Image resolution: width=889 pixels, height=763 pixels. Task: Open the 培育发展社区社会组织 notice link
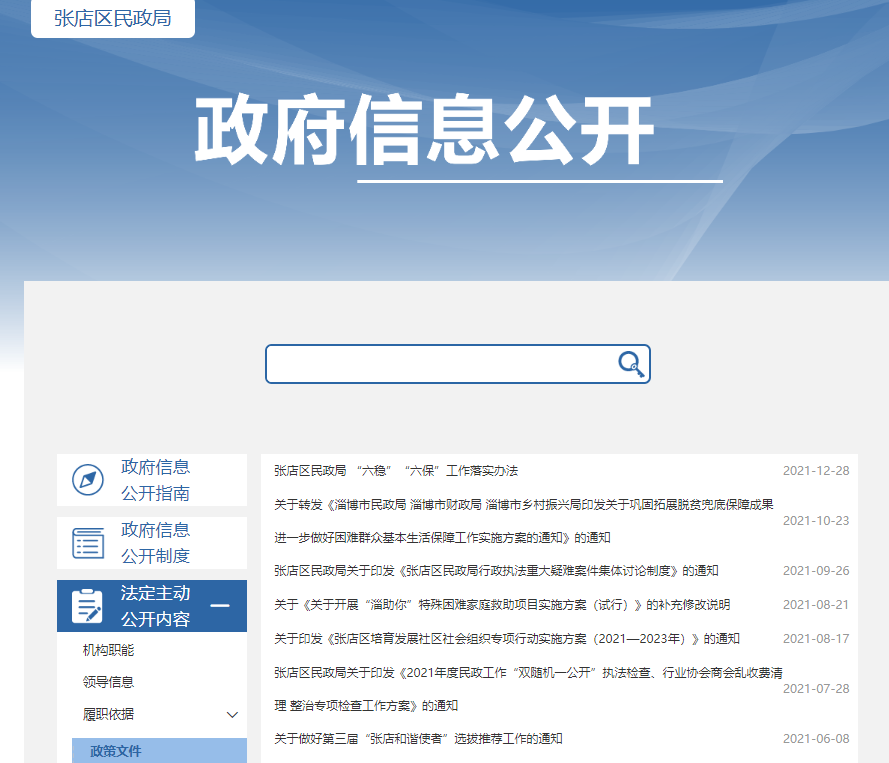click(507, 639)
